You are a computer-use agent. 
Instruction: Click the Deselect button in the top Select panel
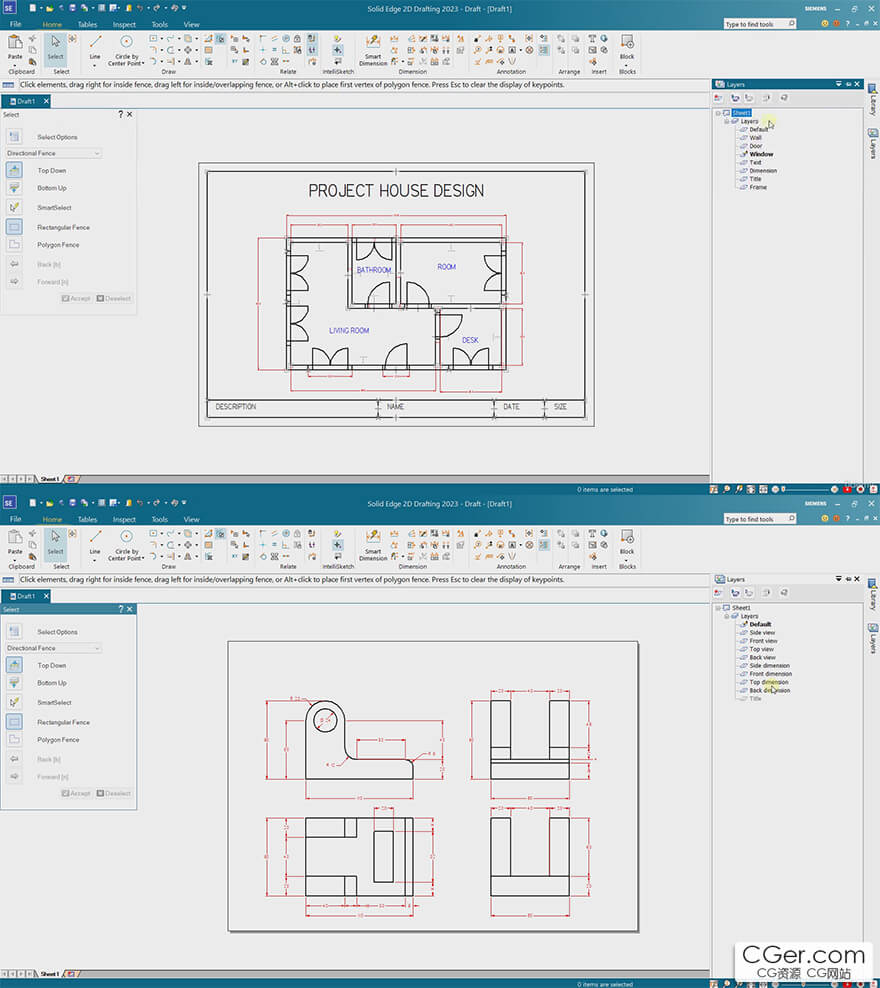pos(113,299)
